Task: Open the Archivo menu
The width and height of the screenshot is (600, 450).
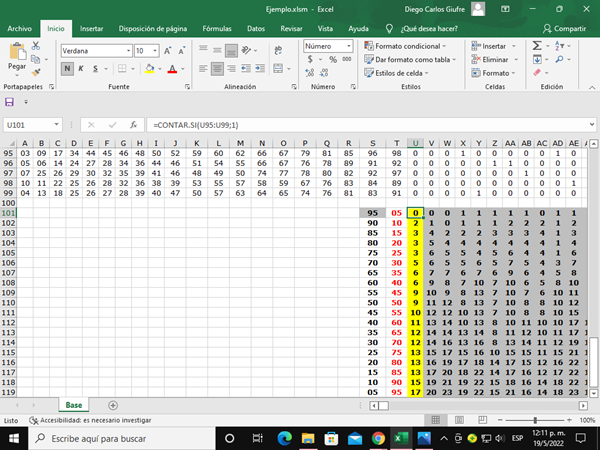Action: pos(20,29)
